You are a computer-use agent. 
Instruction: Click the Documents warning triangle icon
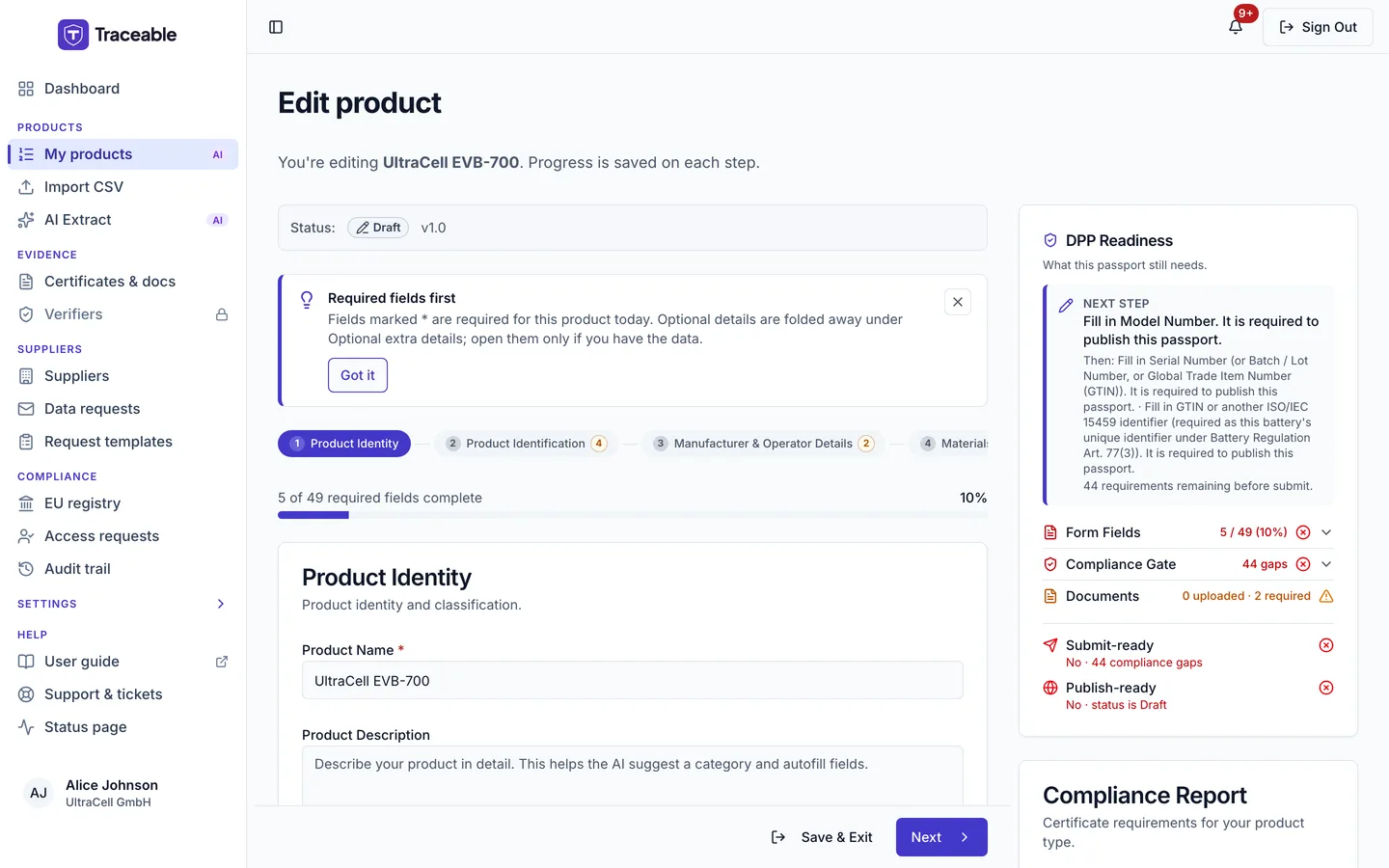(x=1326, y=596)
